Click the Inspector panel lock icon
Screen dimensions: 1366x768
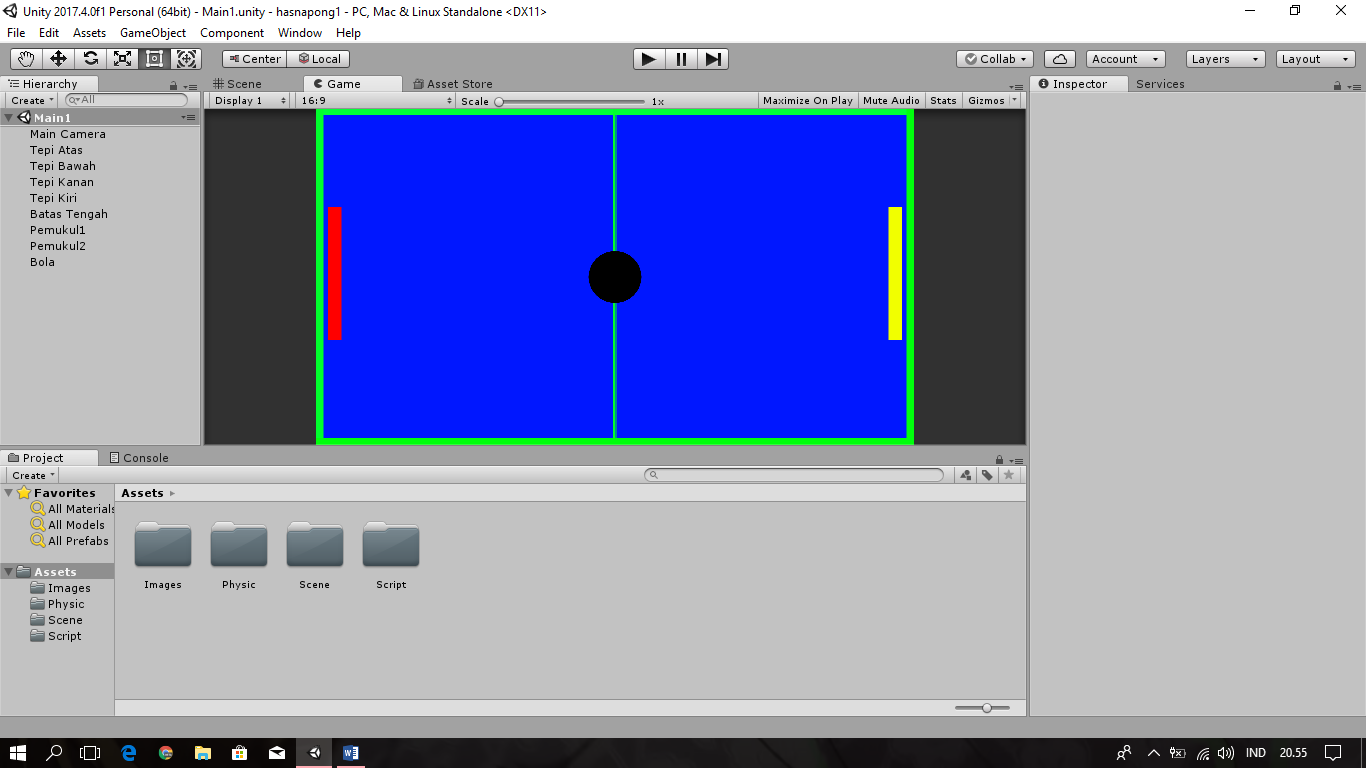click(x=1338, y=86)
